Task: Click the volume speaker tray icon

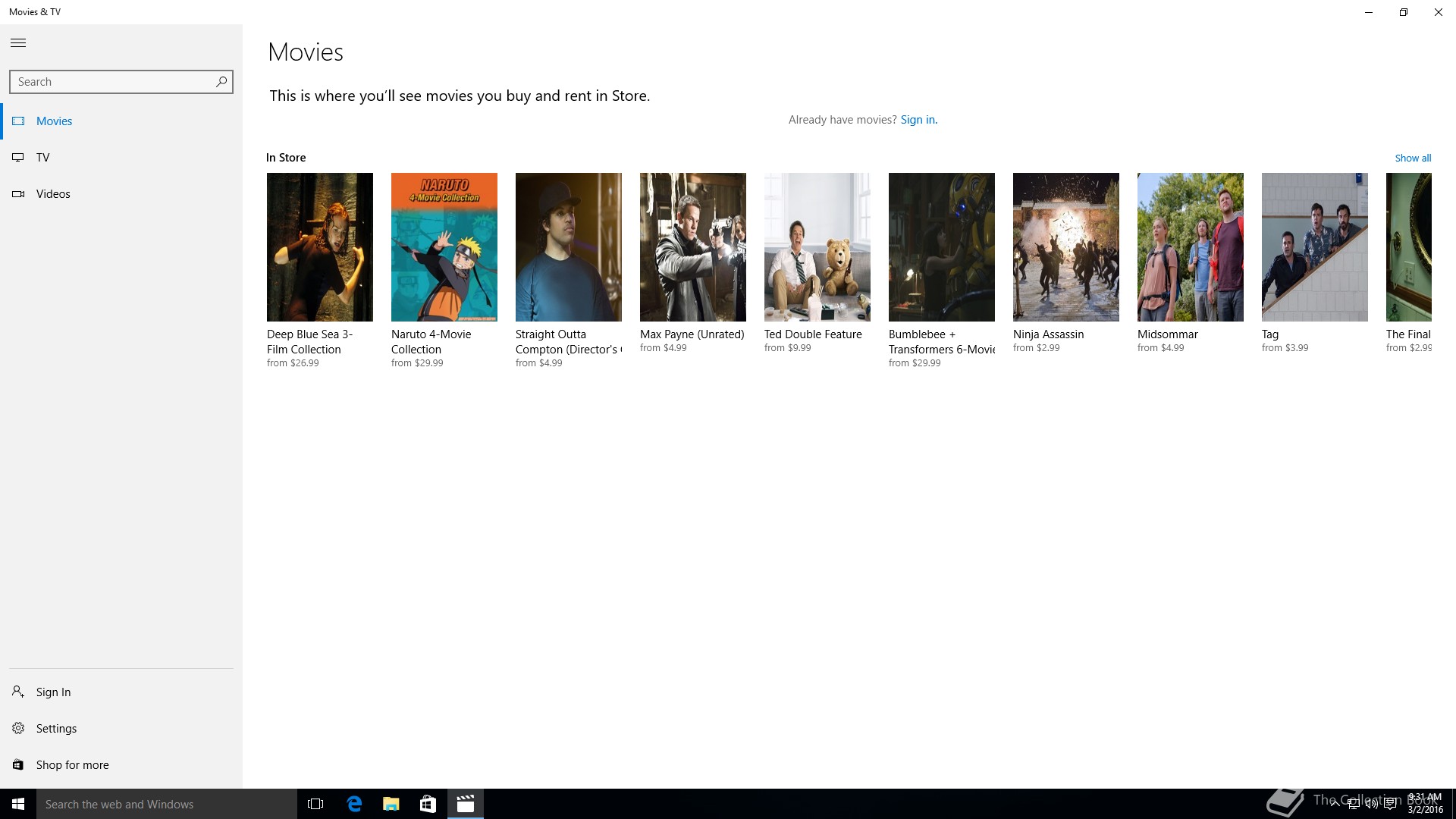Action: [x=1371, y=805]
